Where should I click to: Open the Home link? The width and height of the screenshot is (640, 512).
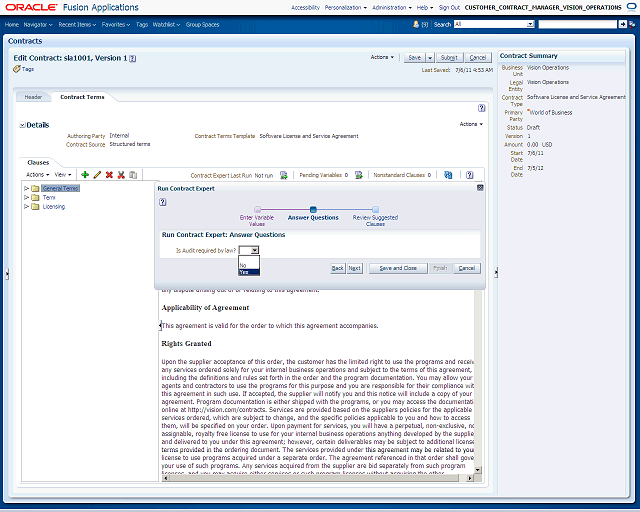pyautogui.click(x=12, y=25)
